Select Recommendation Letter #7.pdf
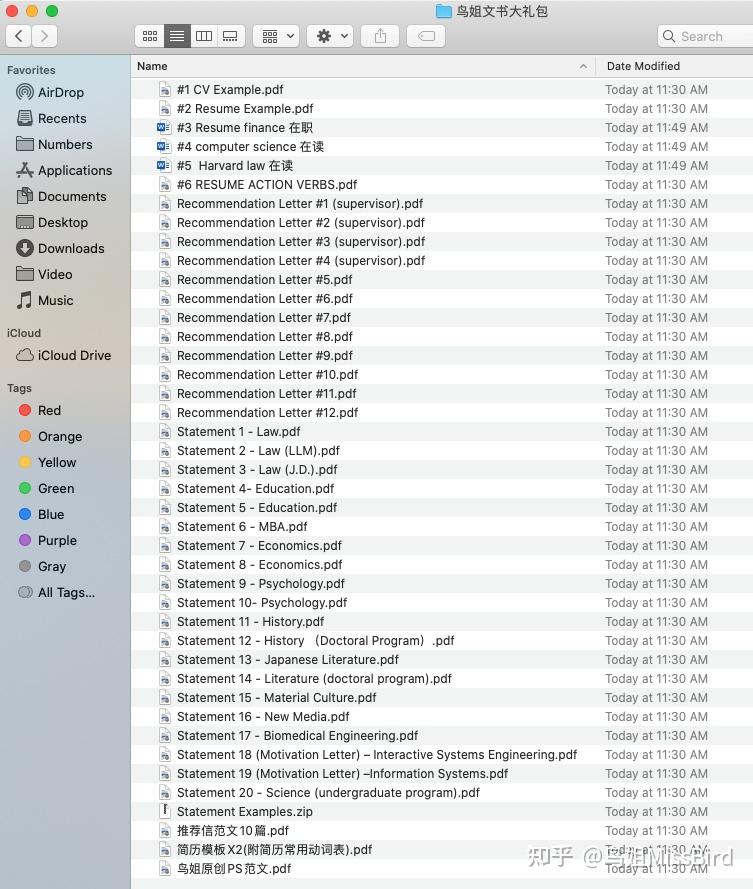The width and height of the screenshot is (753, 889). 264,318
